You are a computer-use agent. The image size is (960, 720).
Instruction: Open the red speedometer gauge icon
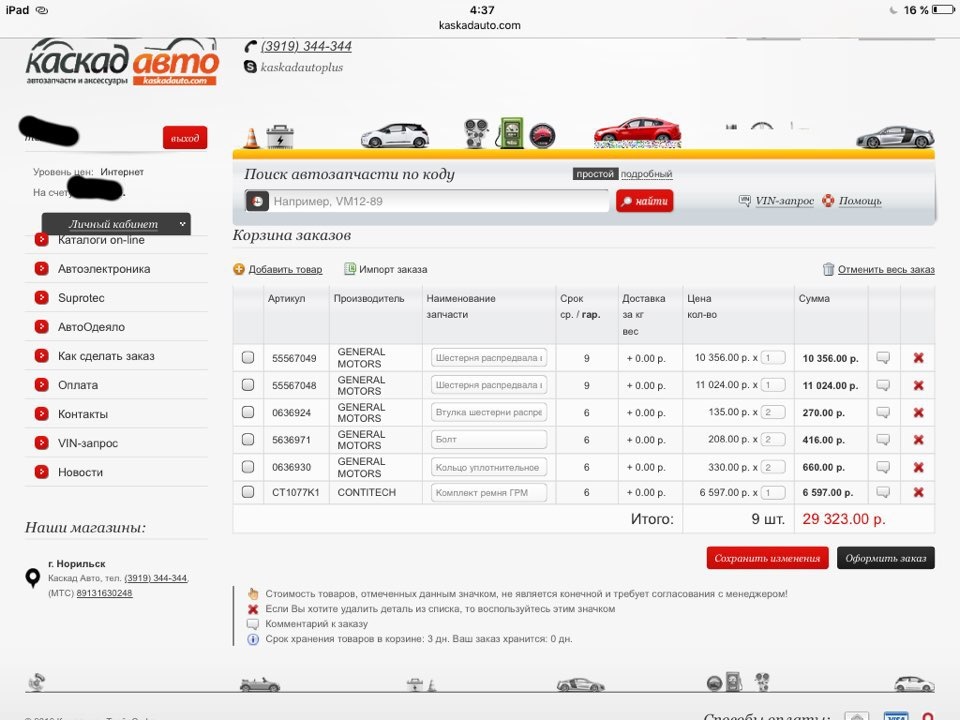[x=542, y=136]
